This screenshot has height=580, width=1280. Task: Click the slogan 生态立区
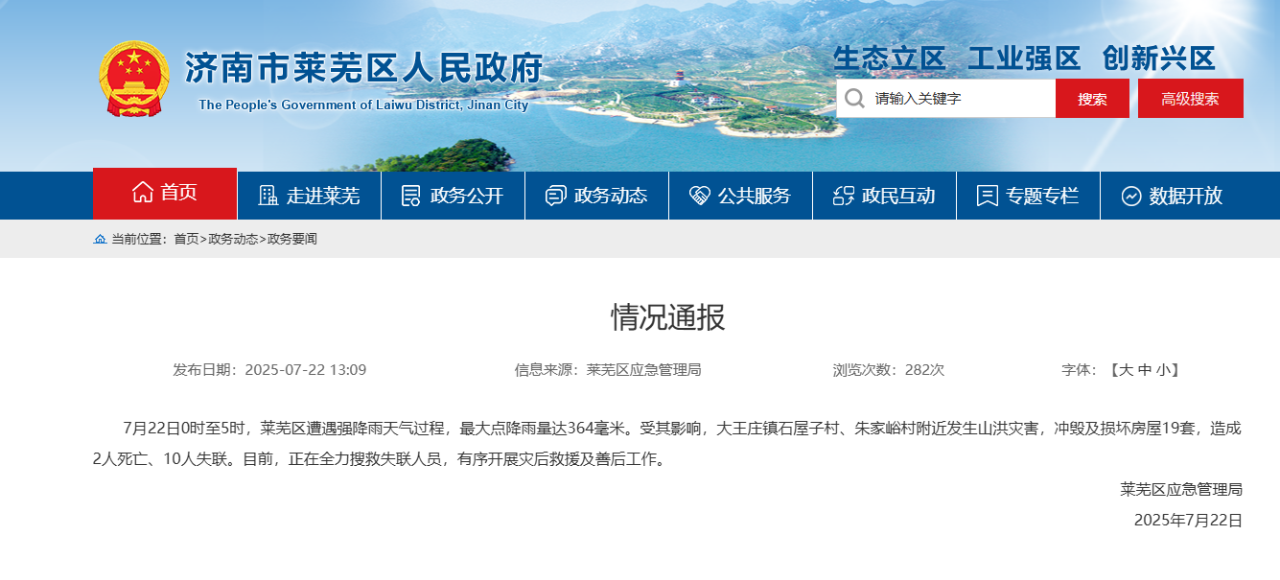click(890, 58)
